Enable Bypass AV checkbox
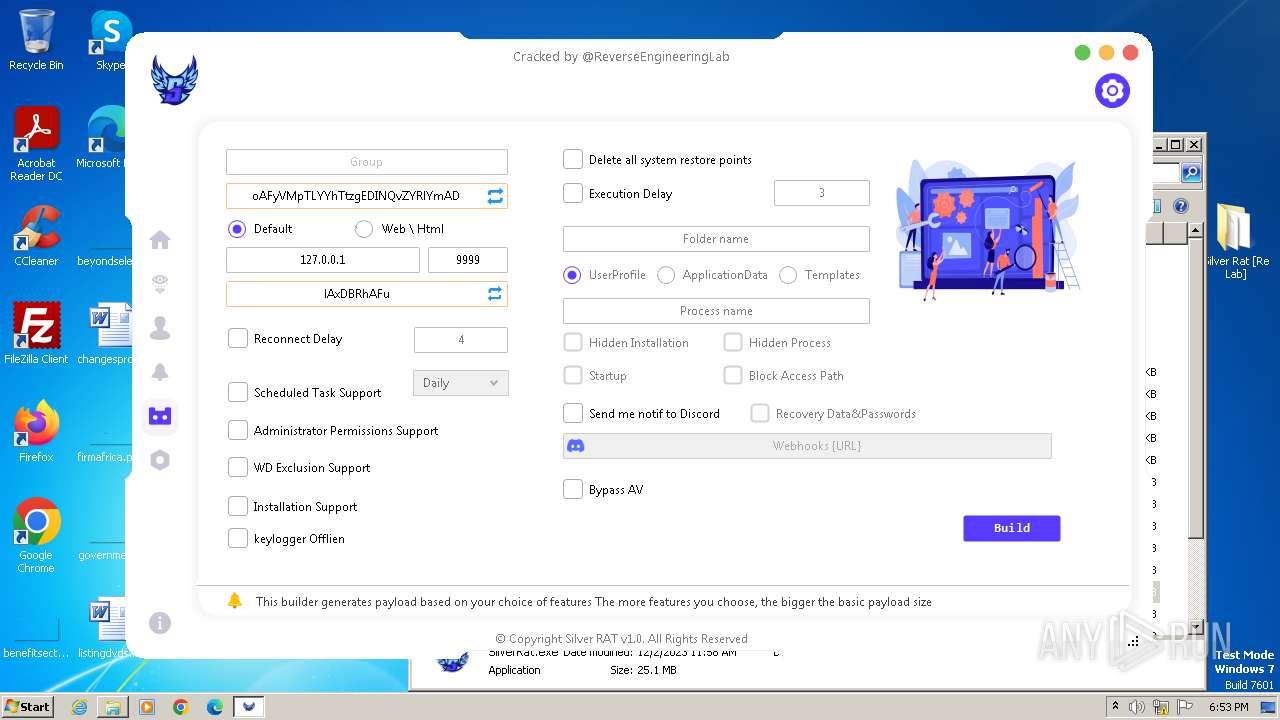Image resolution: width=1280 pixels, height=720 pixels. click(573, 489)
